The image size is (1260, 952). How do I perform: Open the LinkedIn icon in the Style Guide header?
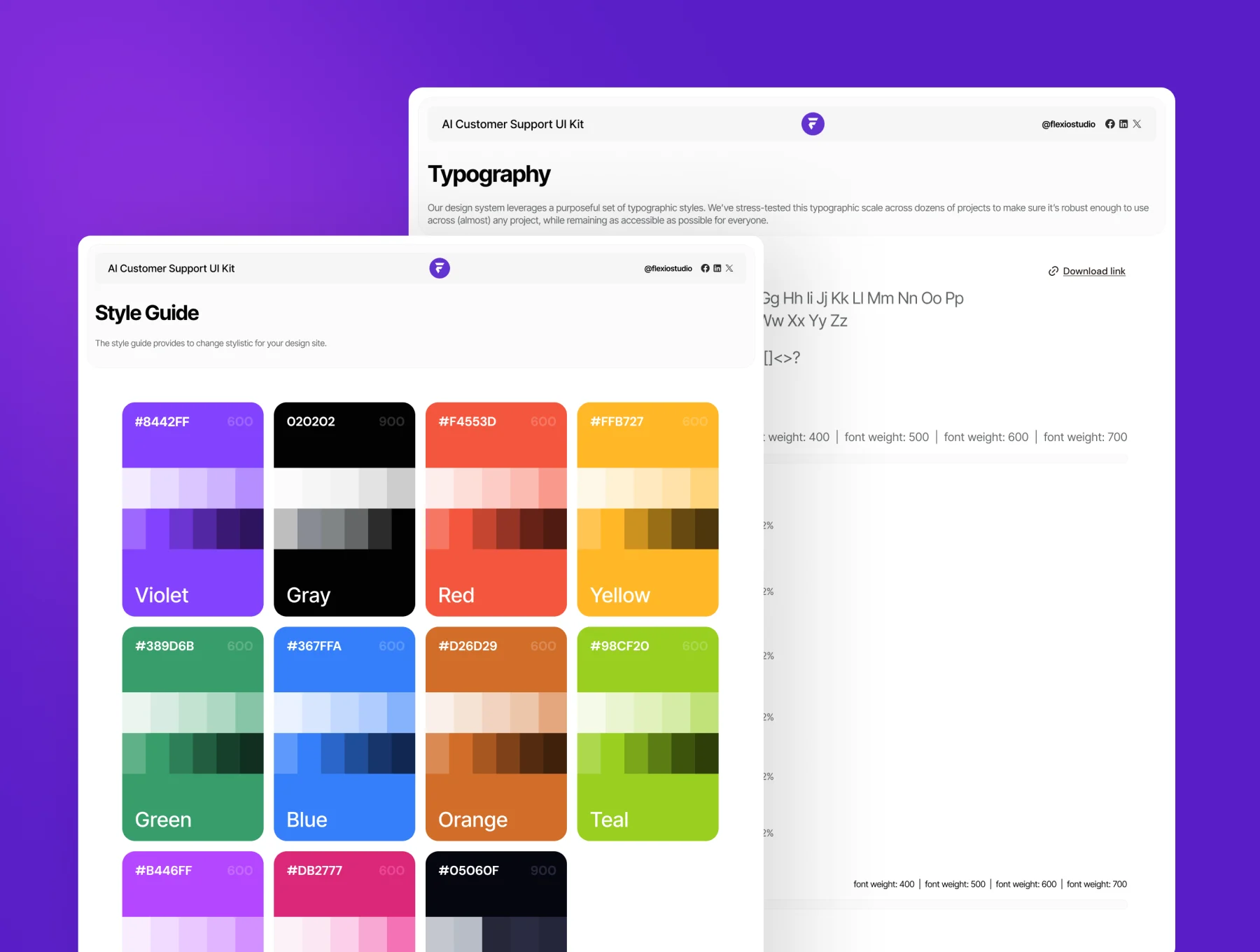(x=717, y=268)
